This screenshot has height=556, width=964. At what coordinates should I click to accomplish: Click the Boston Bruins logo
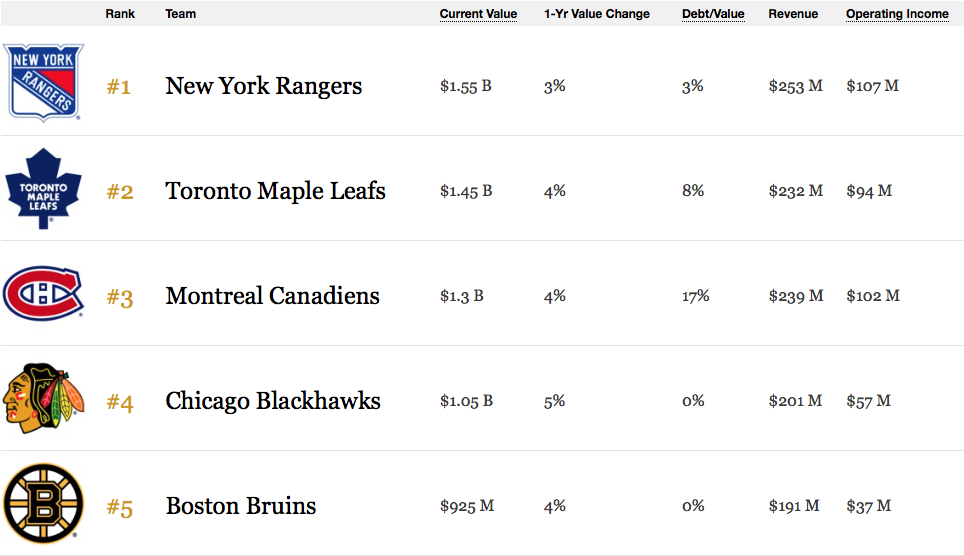coord(43,503)
